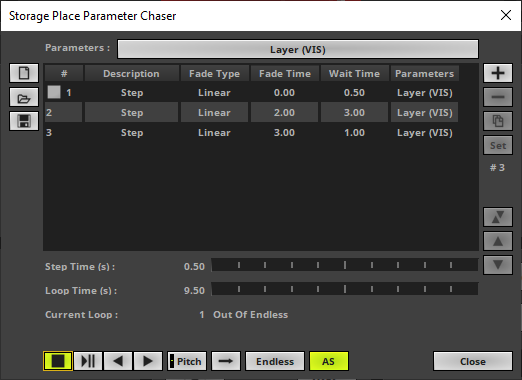The height and width of the screenshot is (380, 522).
Task: Save the chaser using the floppy disk icon
Action: point(24,121)
